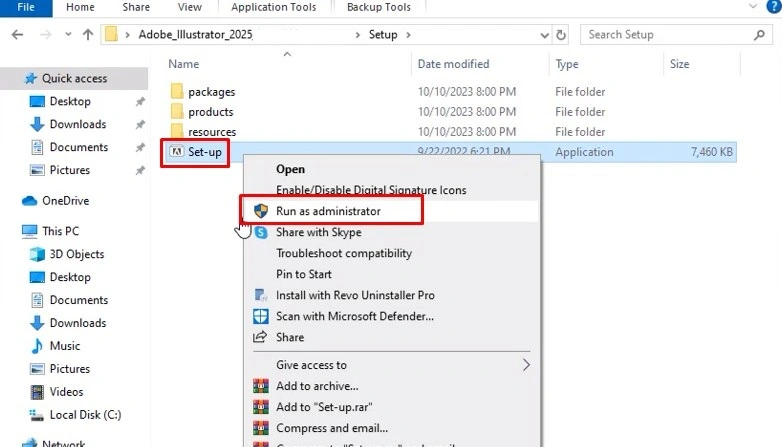Select the Backup Tools tab
Screen dimensions: 782x447
pos(379,7)
